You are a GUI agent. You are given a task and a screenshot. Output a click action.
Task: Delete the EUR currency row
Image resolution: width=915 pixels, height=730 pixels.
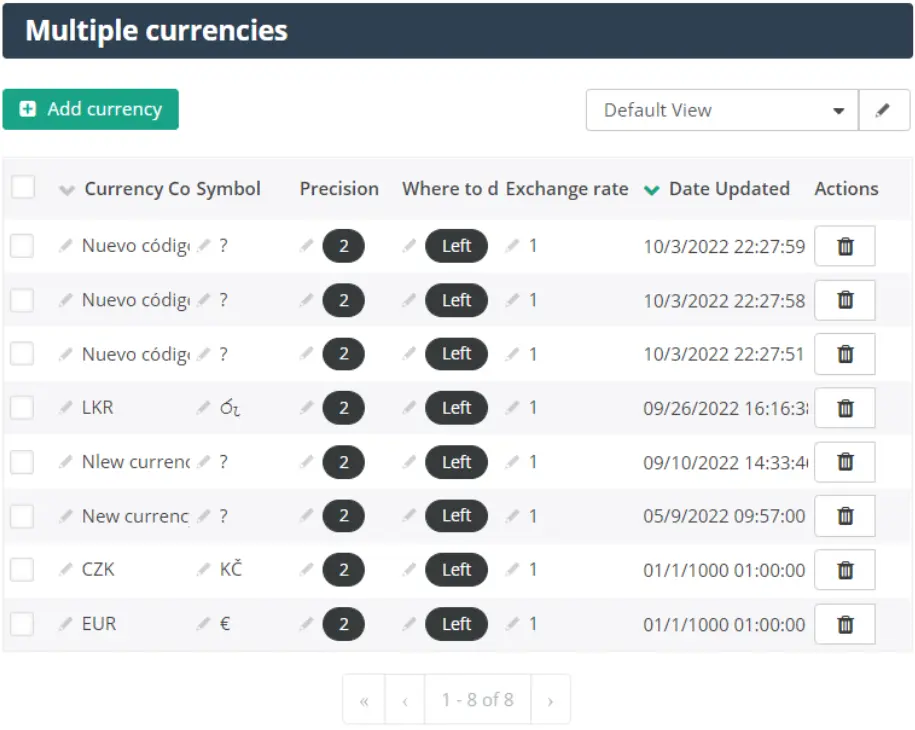coord(845,624)
